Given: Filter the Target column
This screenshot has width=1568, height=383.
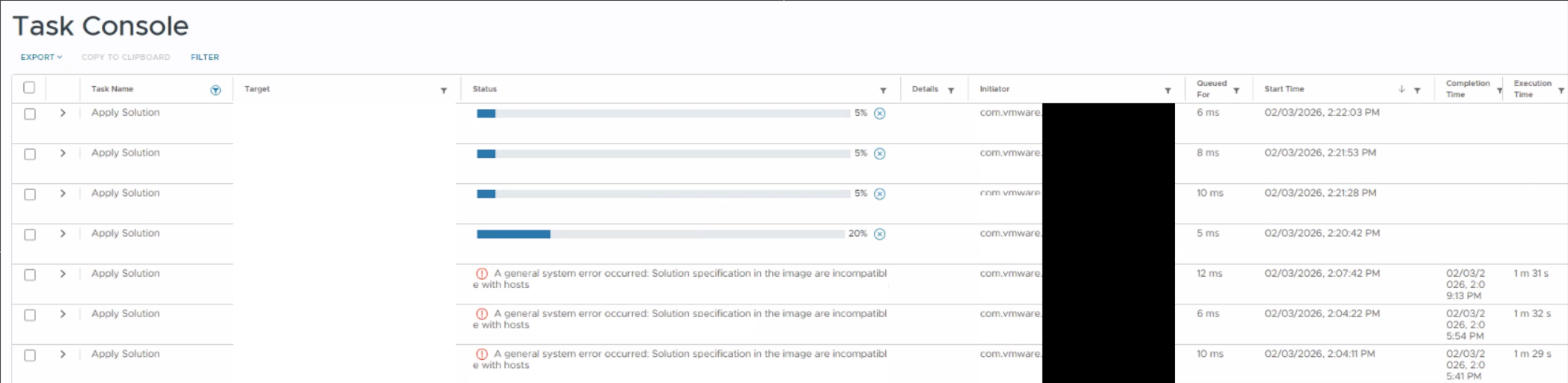Looking at the screenshot, I should tap(444, 91).
